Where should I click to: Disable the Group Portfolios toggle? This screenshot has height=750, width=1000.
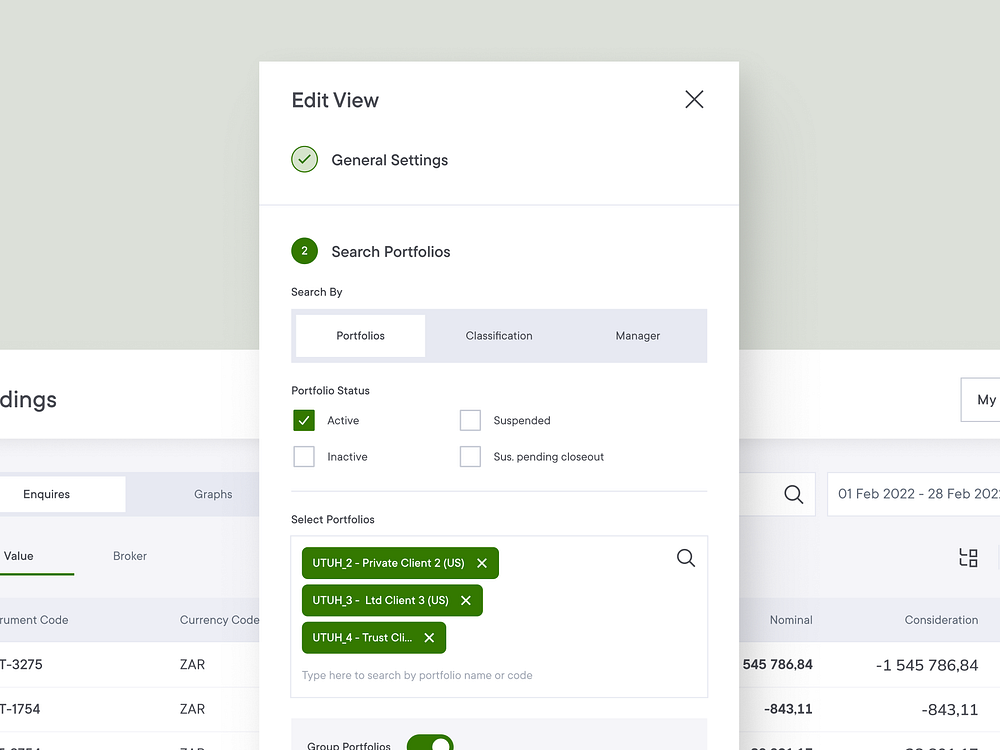tap(430, 743)
